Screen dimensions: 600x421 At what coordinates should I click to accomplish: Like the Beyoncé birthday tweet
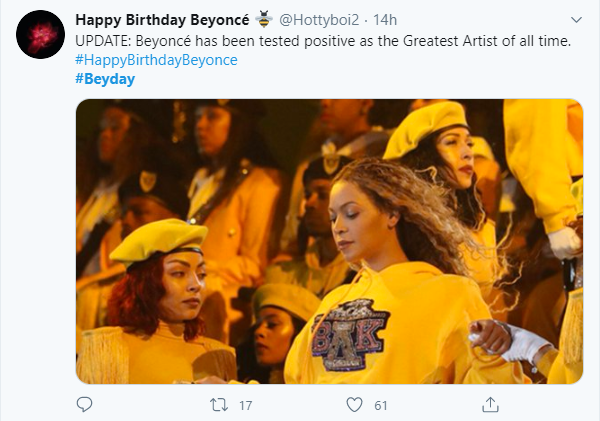pyautogui.click(x=352, y=405)
